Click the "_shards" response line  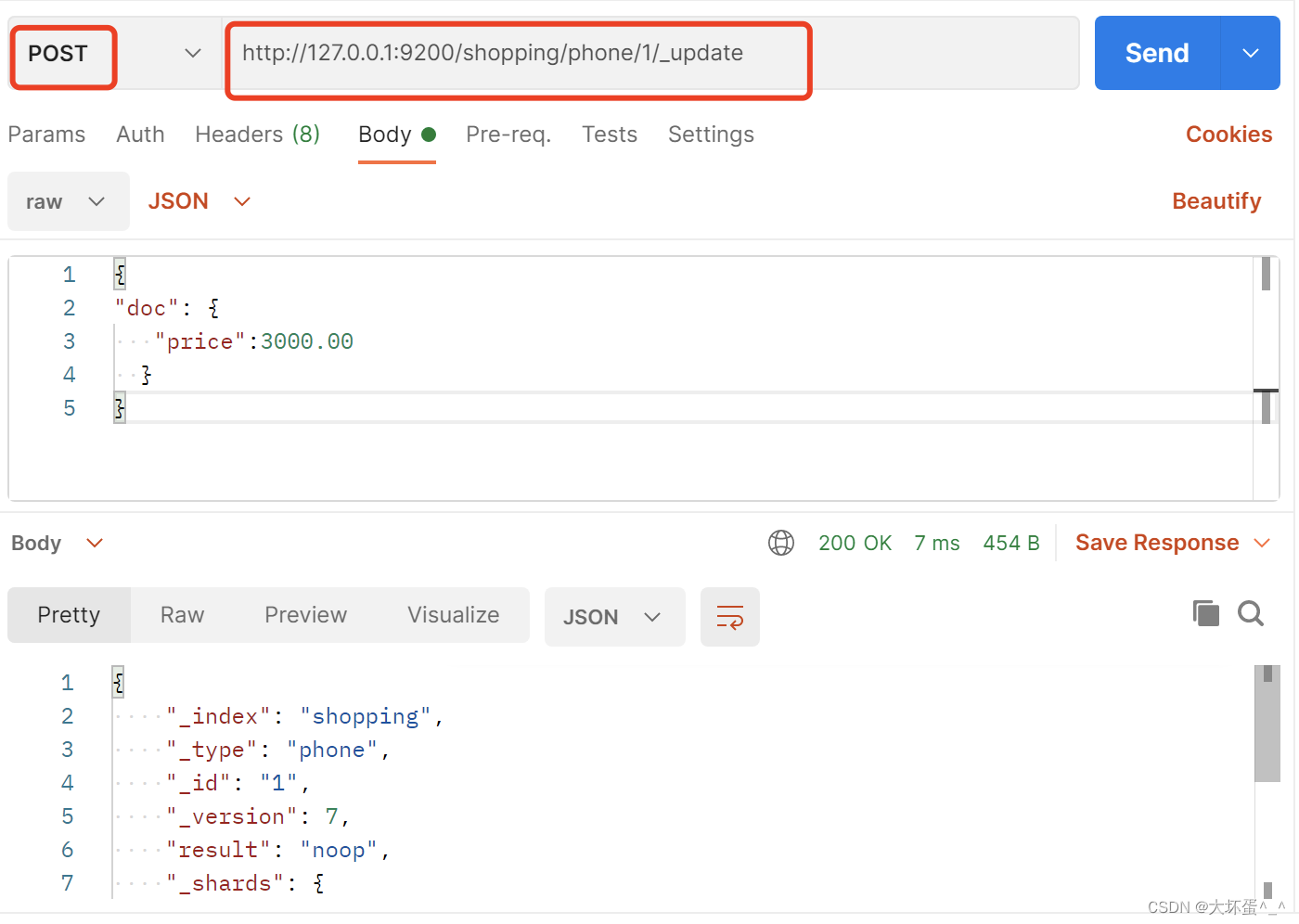click(245, 883)
